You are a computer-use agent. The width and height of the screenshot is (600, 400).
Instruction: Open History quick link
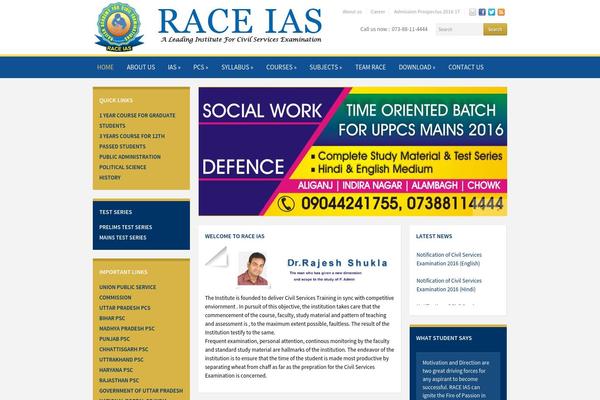click(110, 178)
